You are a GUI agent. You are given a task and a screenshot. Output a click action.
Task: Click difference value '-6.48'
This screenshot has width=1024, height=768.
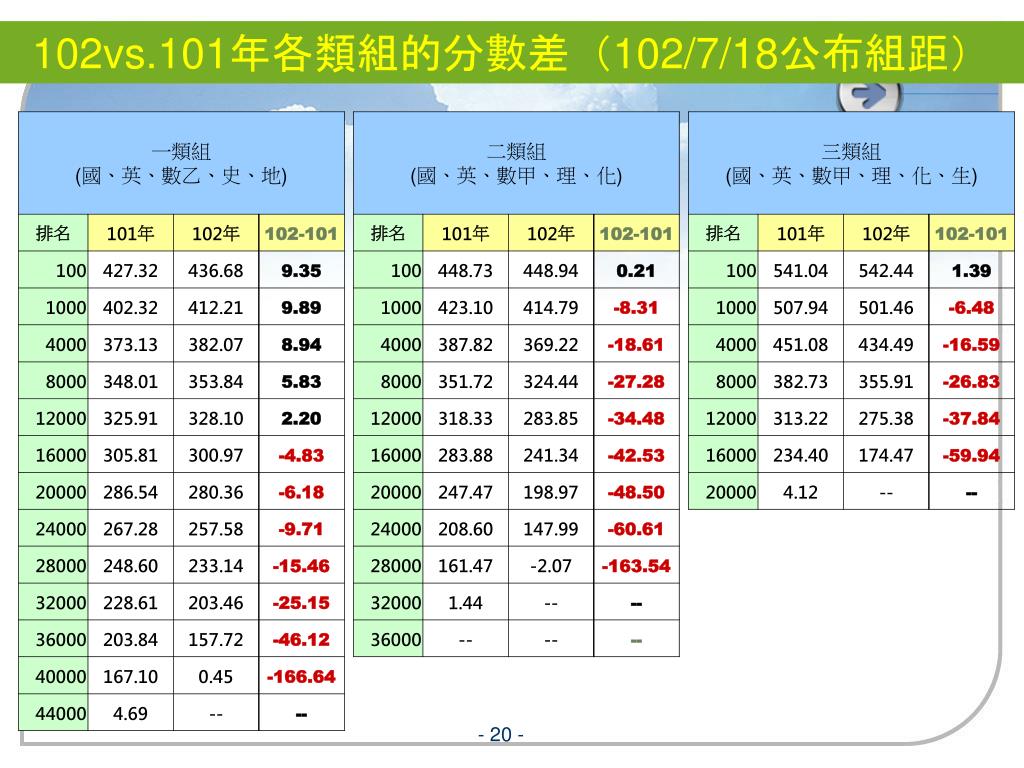click(971, 308)
